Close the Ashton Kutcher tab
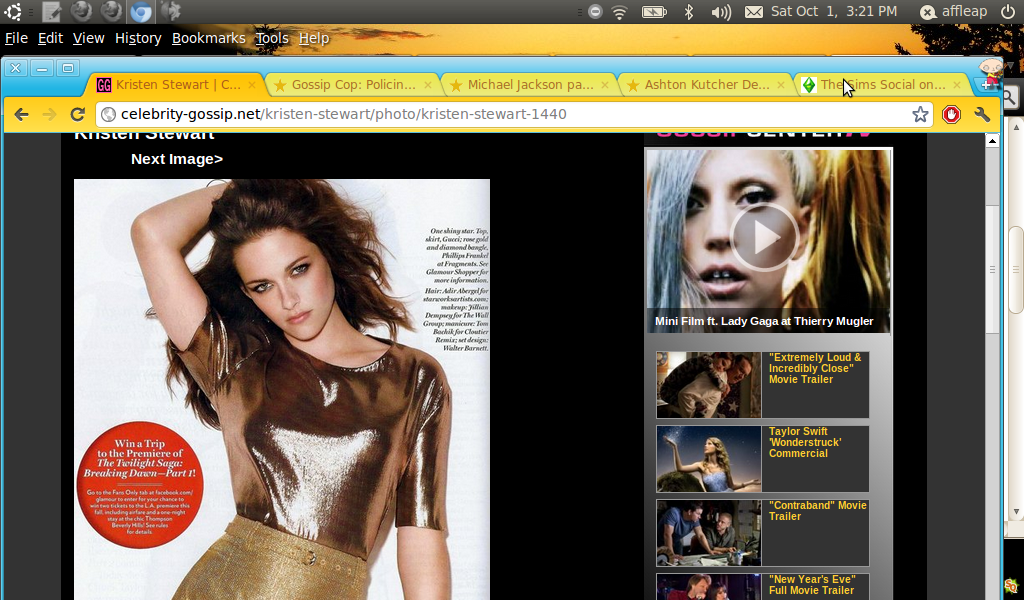The height and width of the screenshot is (600, 1024). 780,85
